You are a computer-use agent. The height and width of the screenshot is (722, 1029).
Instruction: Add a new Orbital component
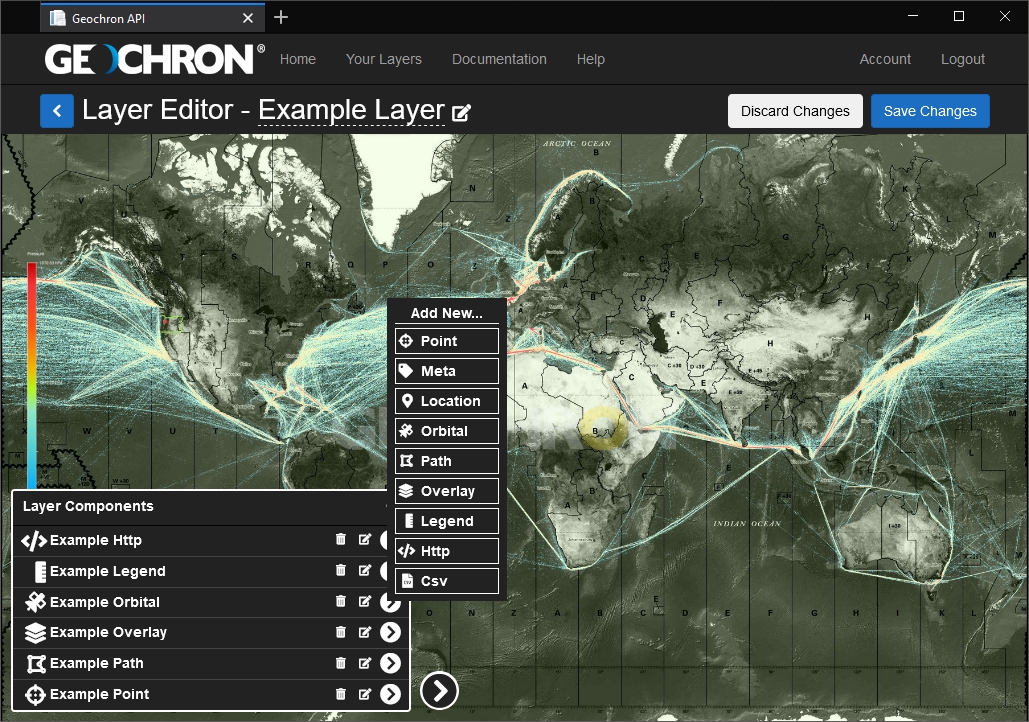[447, 431]
